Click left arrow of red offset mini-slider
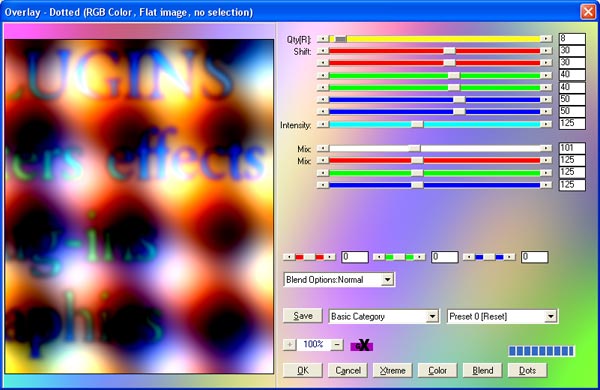The height and width of the screenshot is (390, 600). [x=289, y=257]
